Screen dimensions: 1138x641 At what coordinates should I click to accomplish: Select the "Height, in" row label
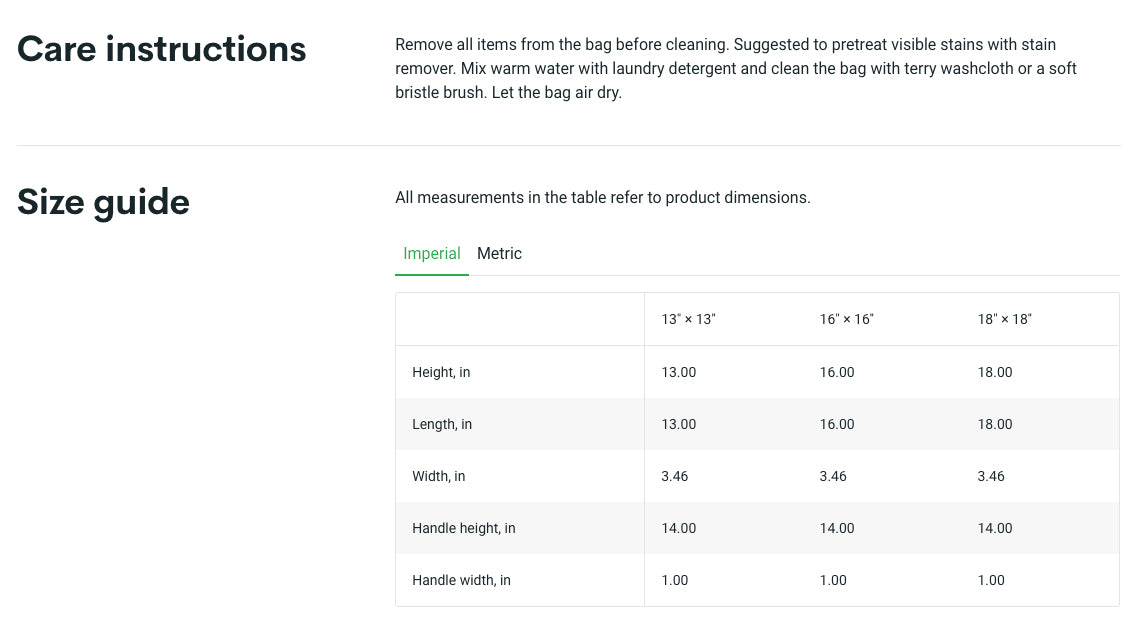441,372
